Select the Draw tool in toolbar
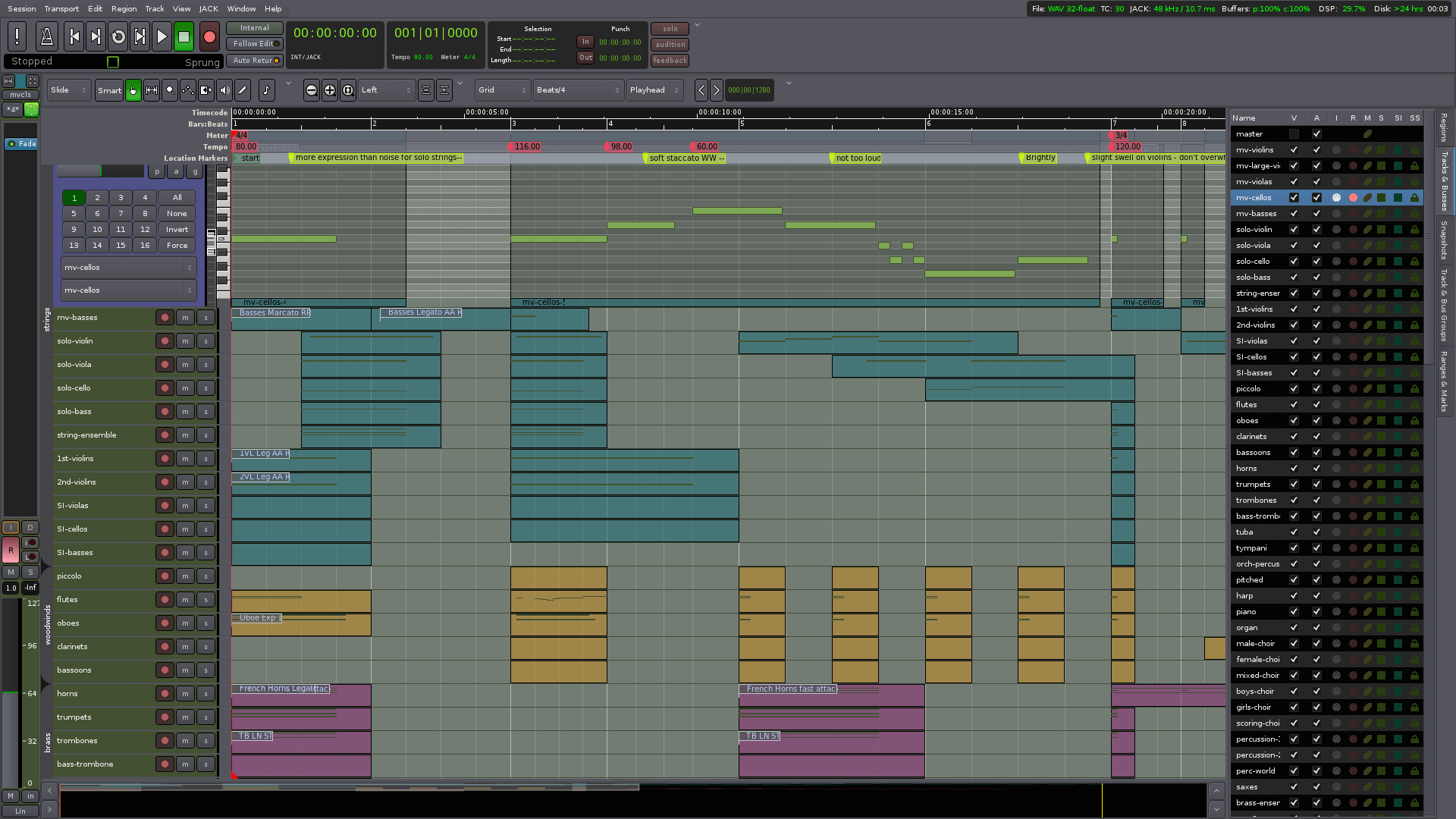This screenshot has width=1456, height=819. pyautogui.click(x=244, y=90)
